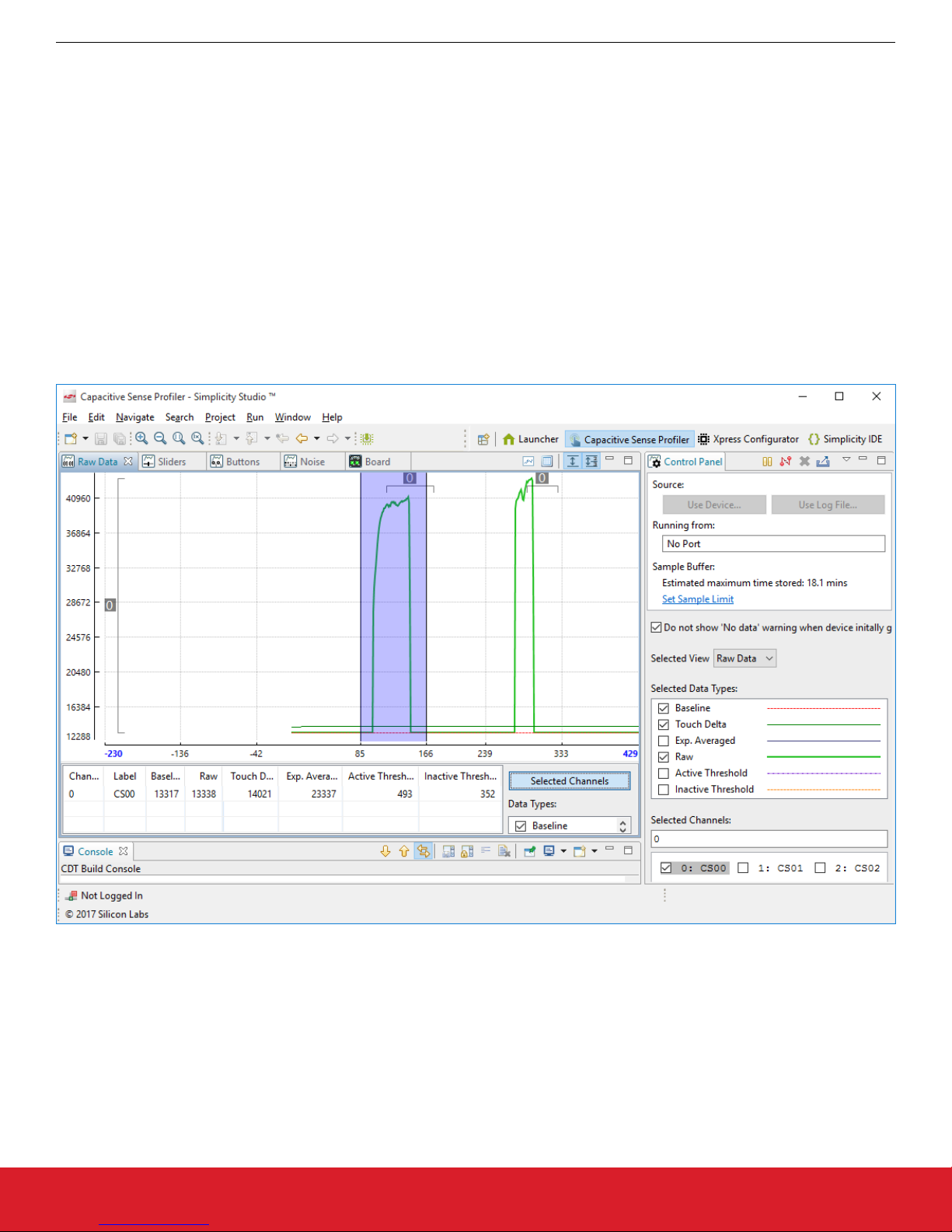952x1232 pixels.
Task: Click the yellow Back arrow toolbar icon
Action: [x=302, y=439]
